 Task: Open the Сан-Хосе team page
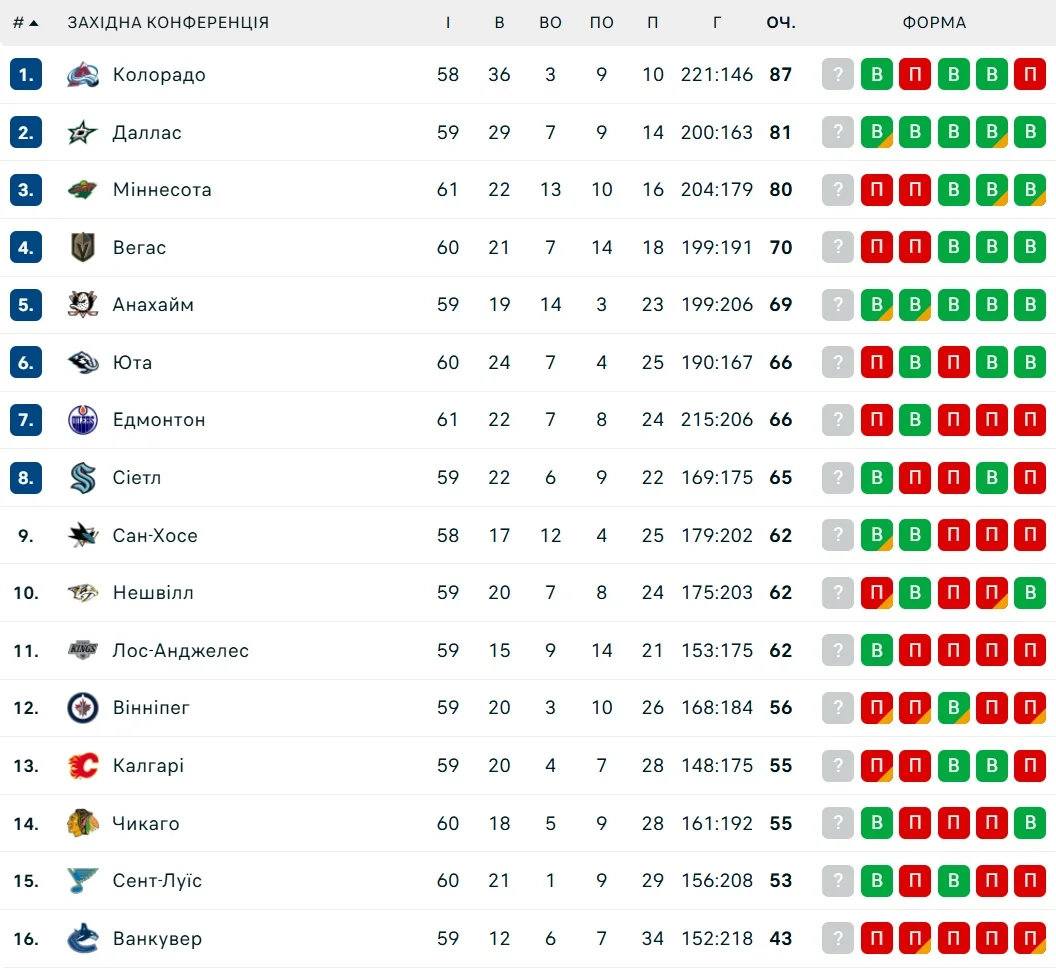(155, 536)
